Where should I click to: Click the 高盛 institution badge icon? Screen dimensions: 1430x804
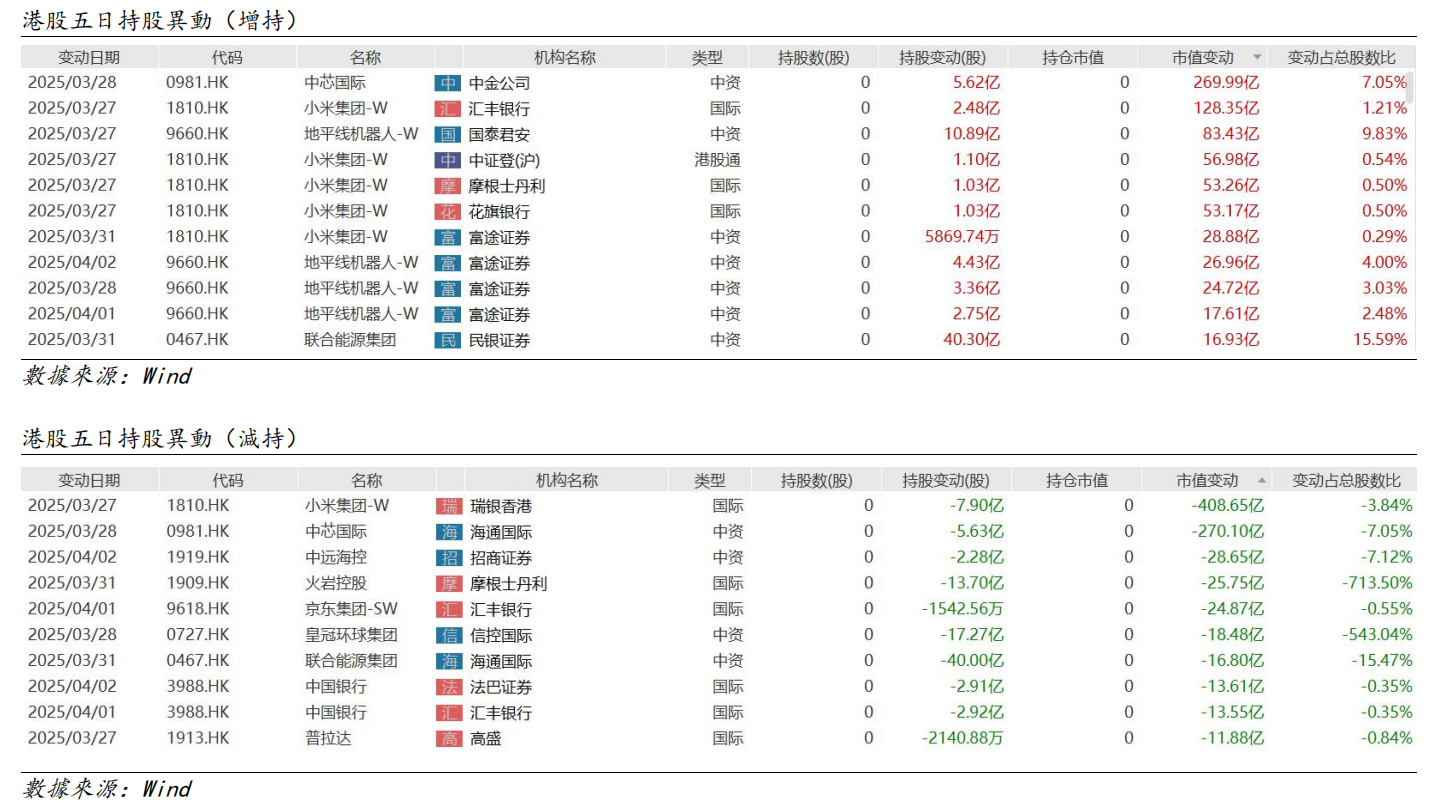[x=450, y=738]
